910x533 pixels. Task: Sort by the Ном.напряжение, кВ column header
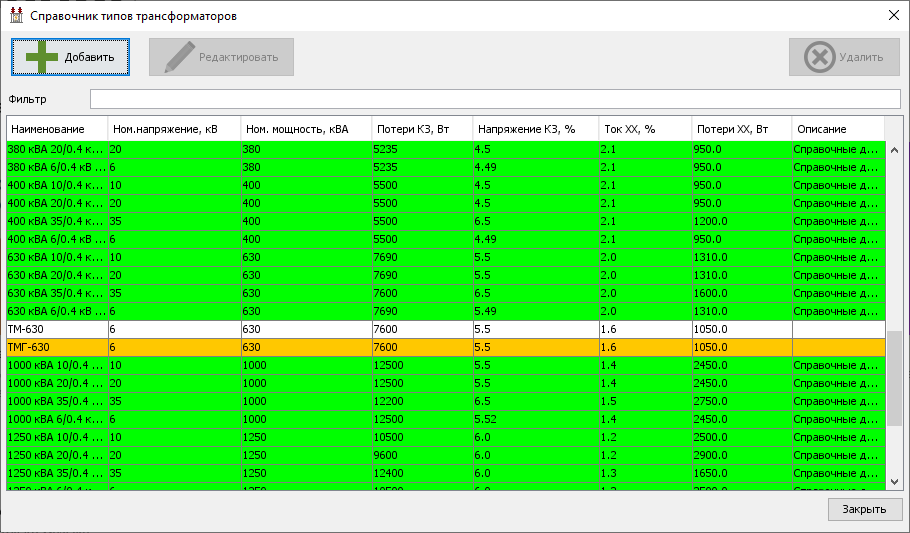pos(174,129)
